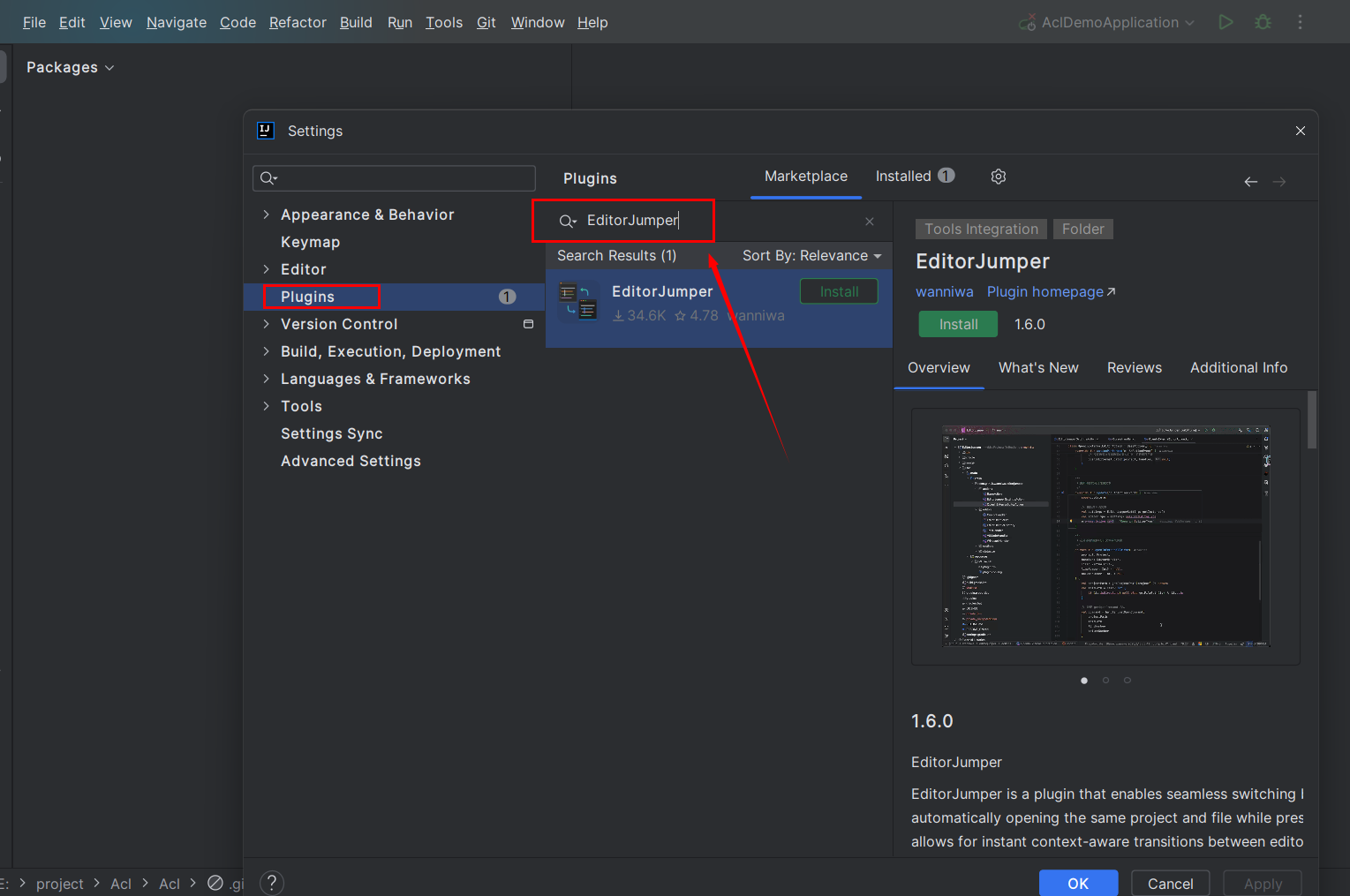Click the EditorJumper screenshot preview thumbnail
This screenshot has height=896, width=1350.
[x=1105, y=537]
